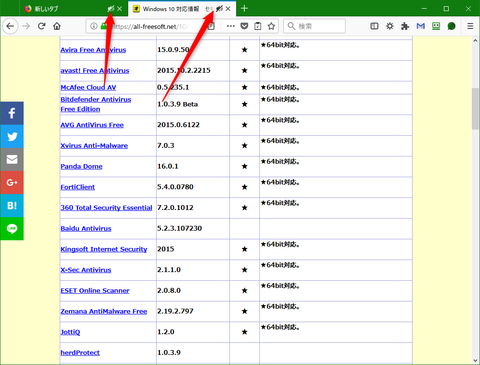Close the Windows 10 対応情報 tab
The width and height of the screenshot is (480, 365).
click(228, 9)
